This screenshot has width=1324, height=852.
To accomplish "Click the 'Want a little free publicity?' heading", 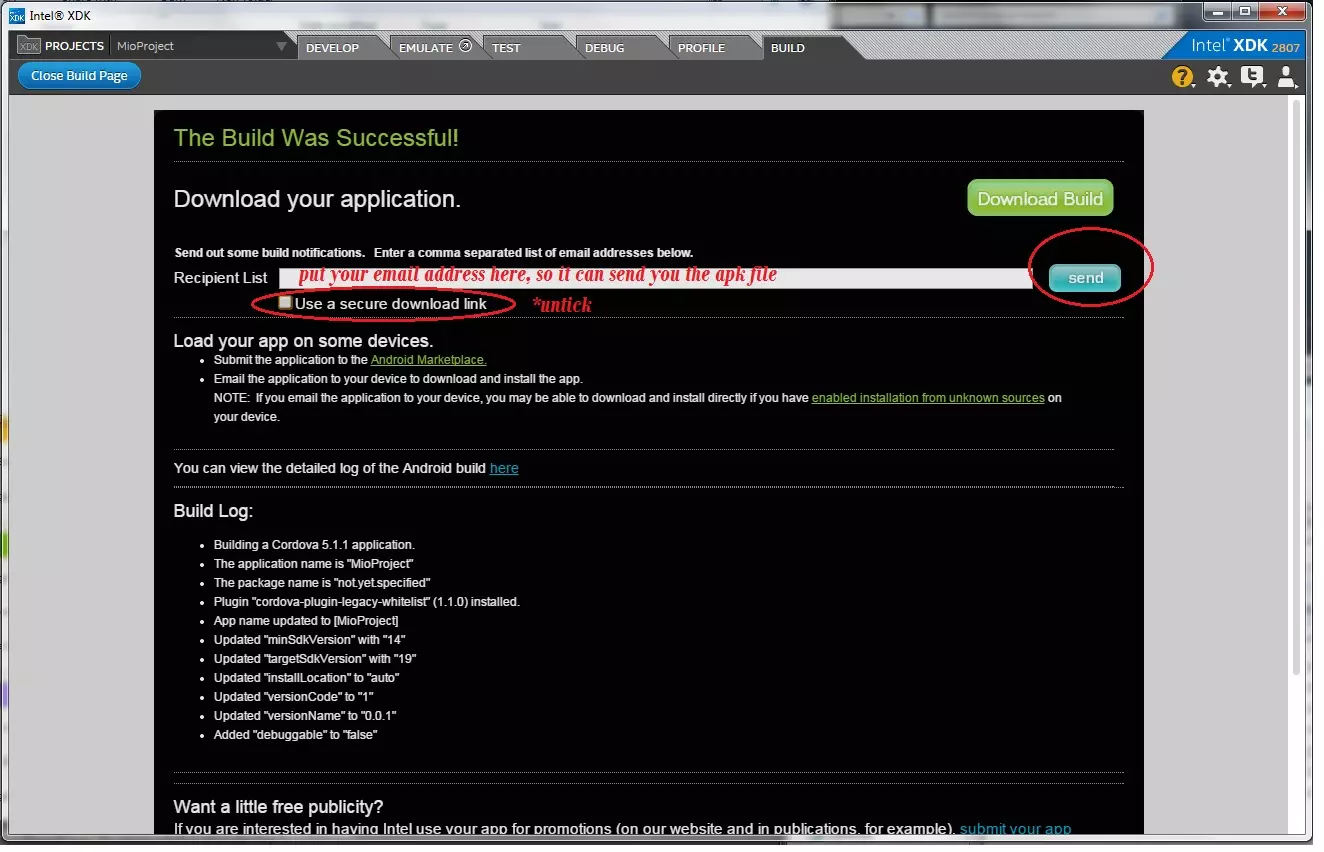I will [278, 807].
